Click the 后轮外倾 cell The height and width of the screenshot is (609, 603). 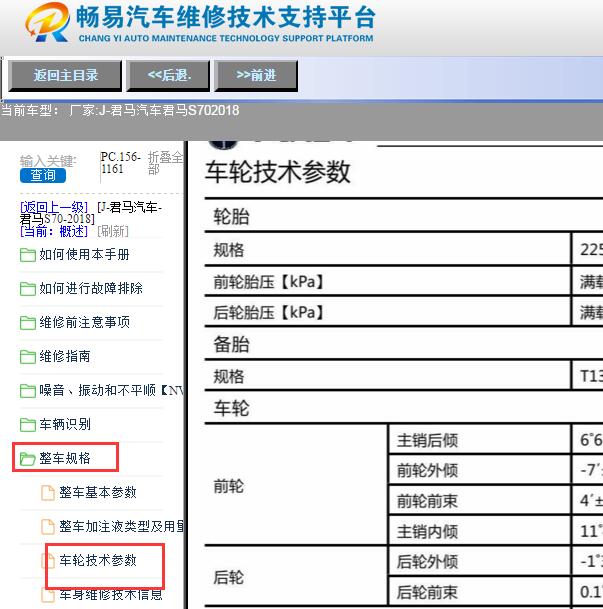[x=480, y=561]
